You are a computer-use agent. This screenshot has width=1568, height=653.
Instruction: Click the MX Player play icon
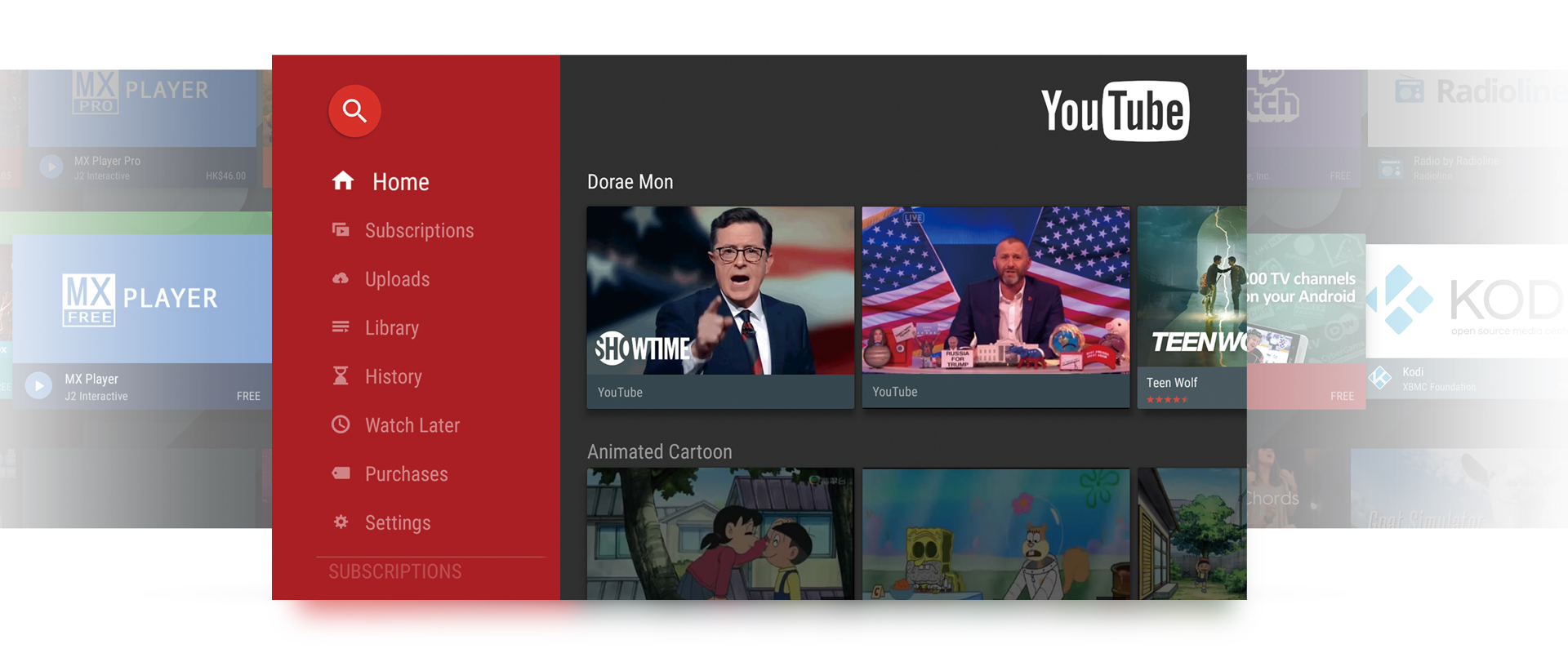[38, 385]
